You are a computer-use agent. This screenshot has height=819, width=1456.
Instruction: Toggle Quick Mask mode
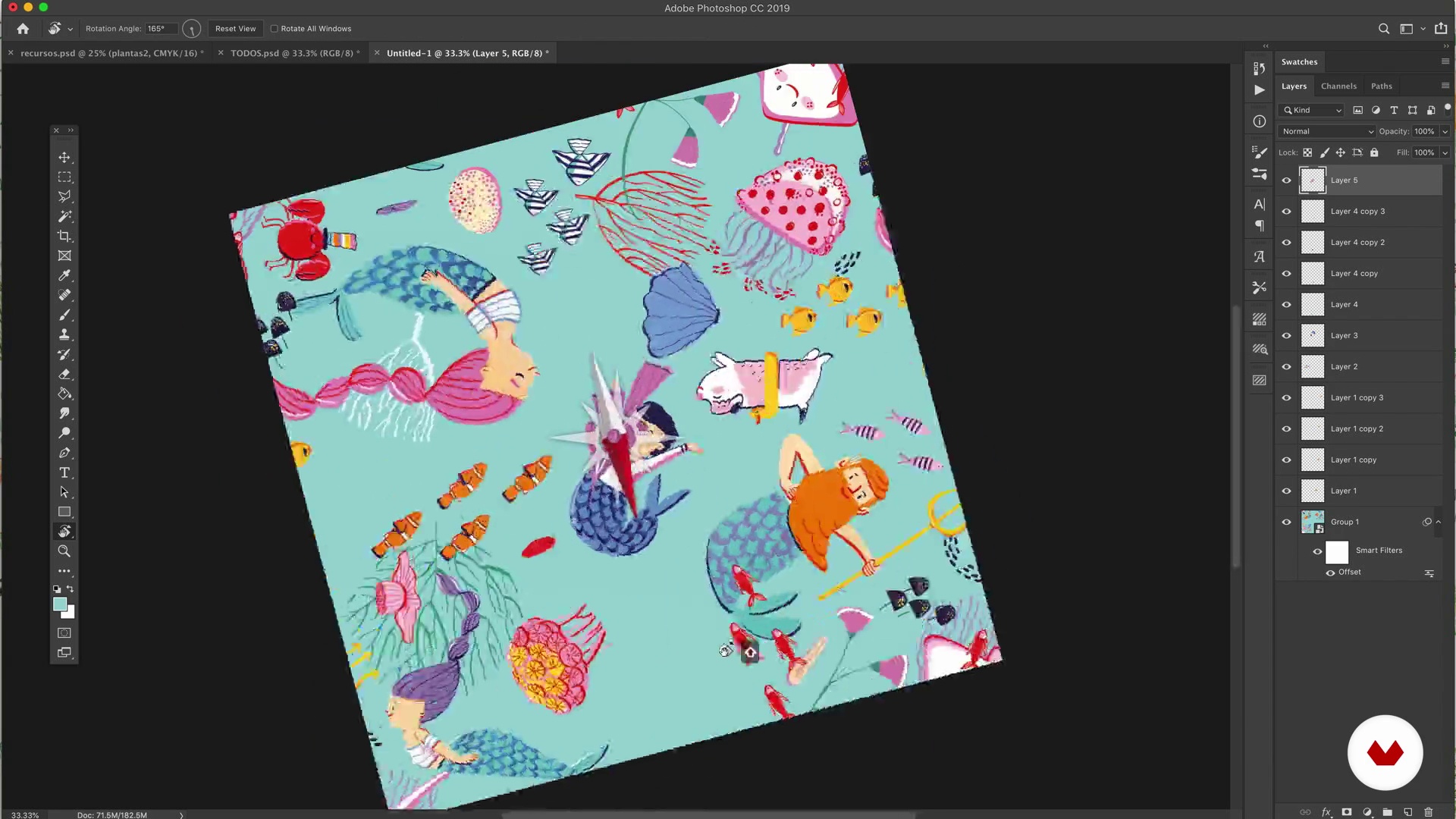(64, 632)
